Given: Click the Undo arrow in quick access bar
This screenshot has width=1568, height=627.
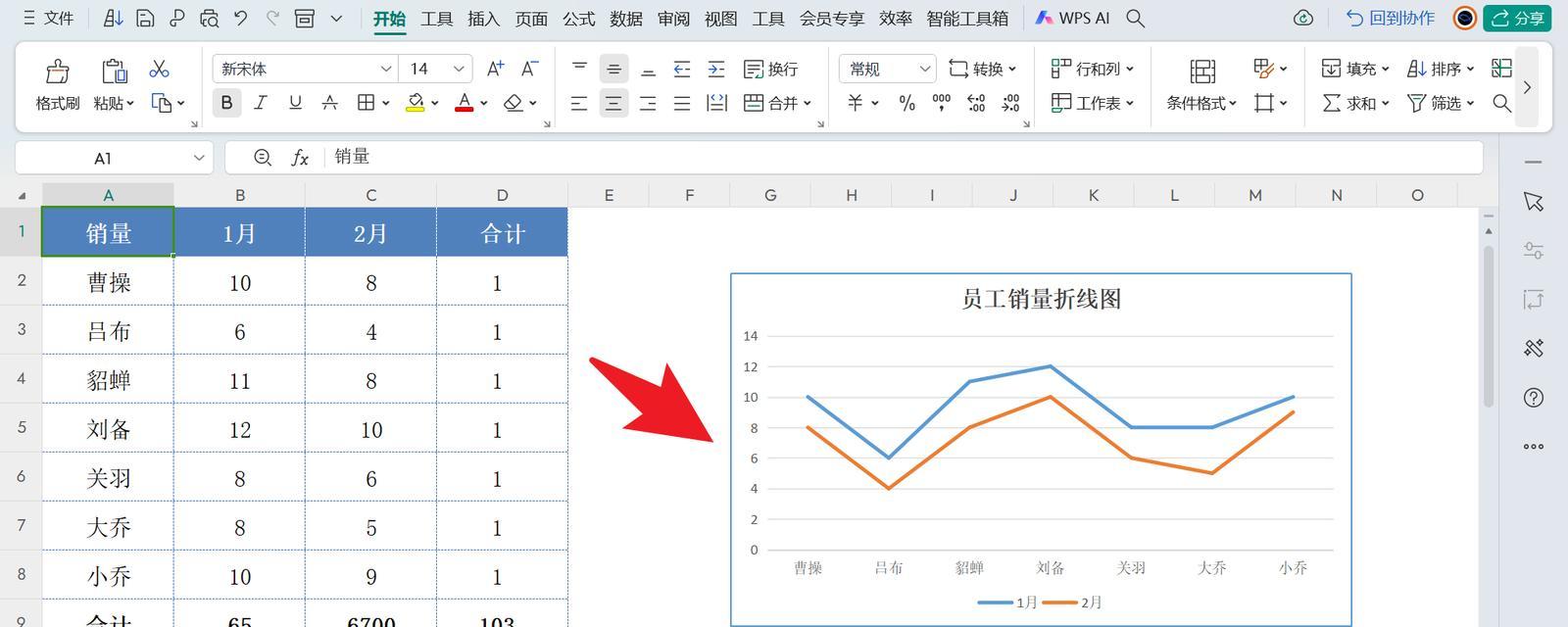Looking at the screenshot, I should tap(241, 18).
